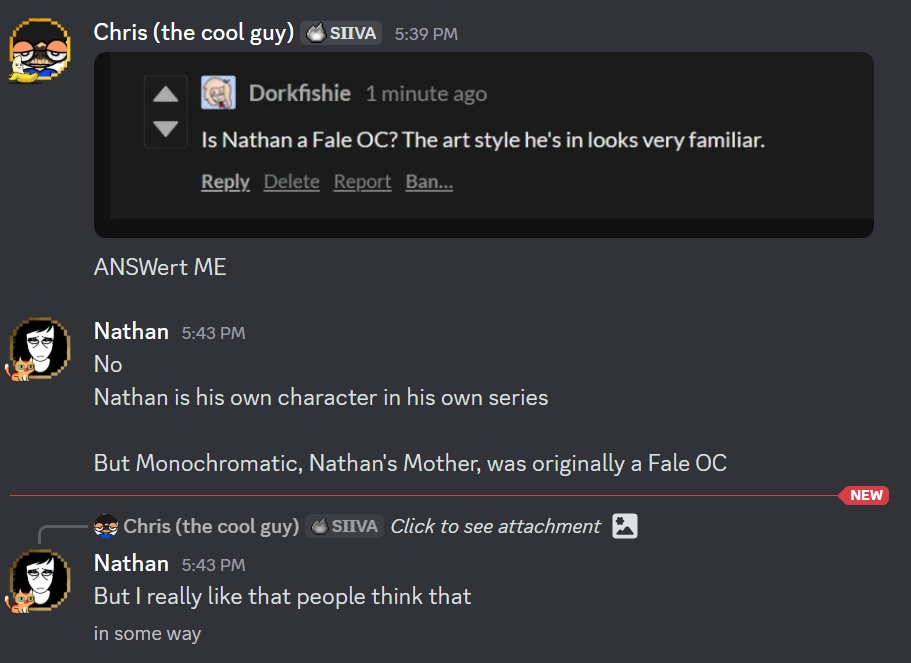
Task: Open the Ban... option in the embed
Action: pyautogui.click(x=429, y=181)
